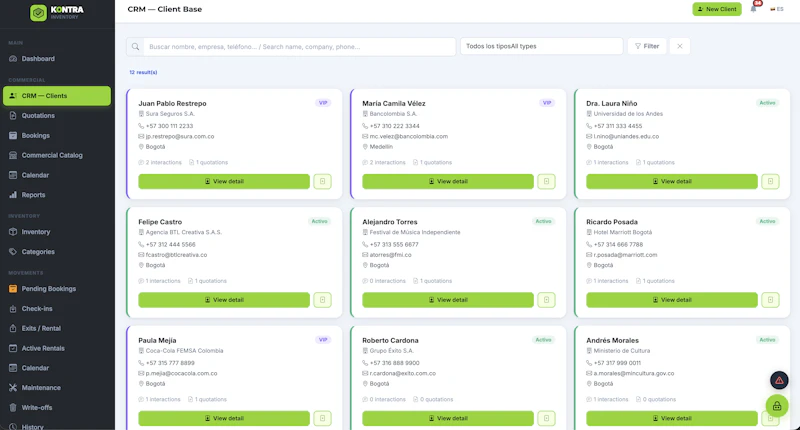Image resolution: width=800 pixels, height=430 pixels.
Task: Go to Quotations
Action: click(57, 116)
